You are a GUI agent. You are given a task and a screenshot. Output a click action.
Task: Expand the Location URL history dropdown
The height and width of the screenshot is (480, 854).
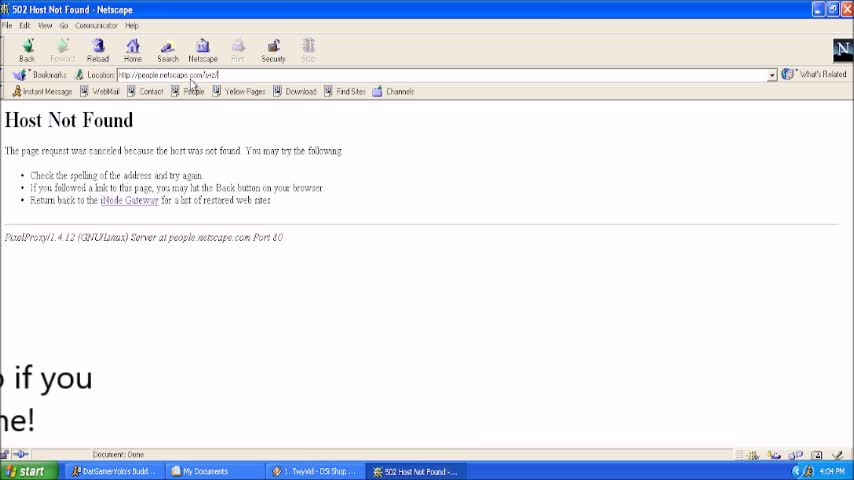pyautogui.click(x=772, y=75)
